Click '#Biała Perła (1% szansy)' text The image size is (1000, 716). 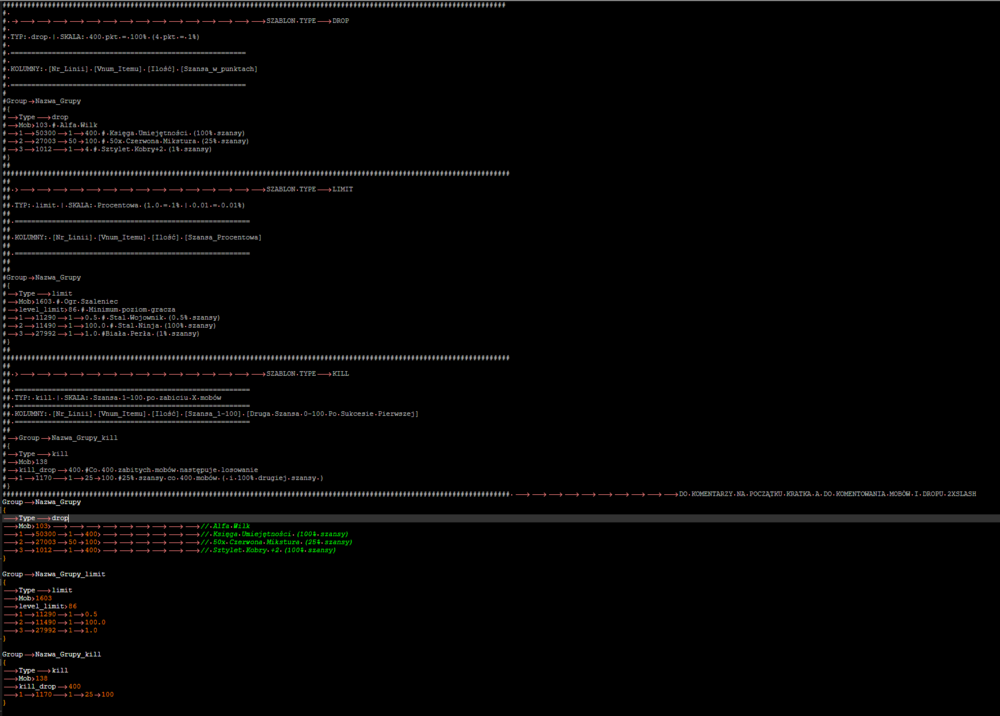150,333
